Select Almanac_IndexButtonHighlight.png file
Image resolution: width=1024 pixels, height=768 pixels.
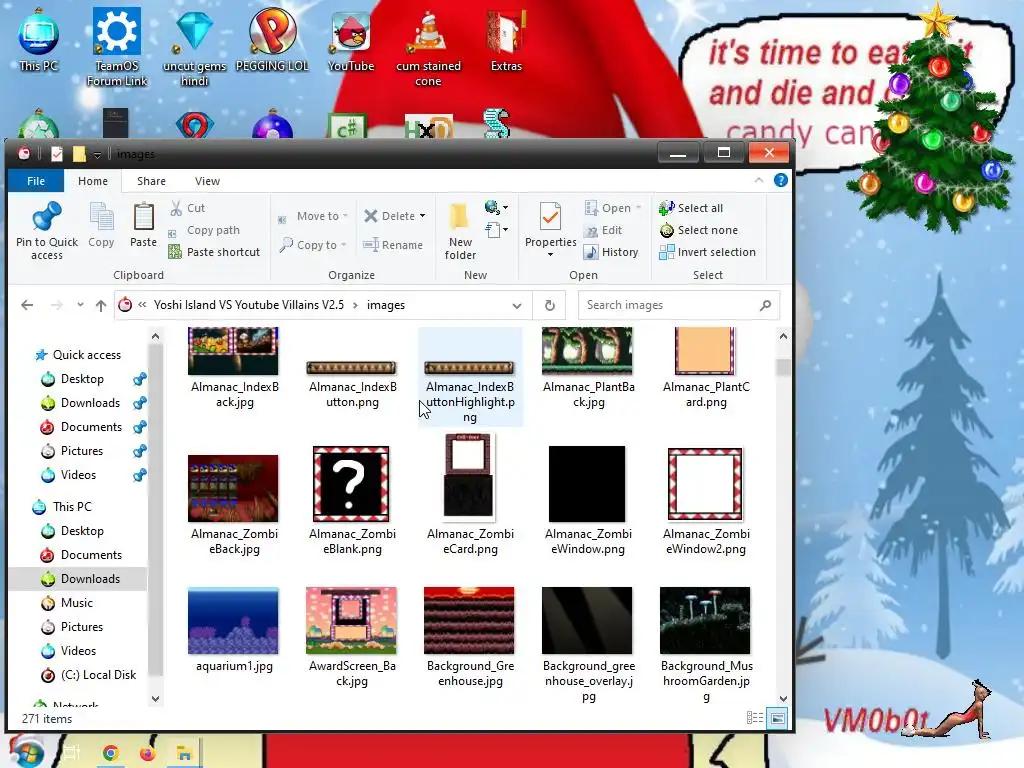(470, 376)
